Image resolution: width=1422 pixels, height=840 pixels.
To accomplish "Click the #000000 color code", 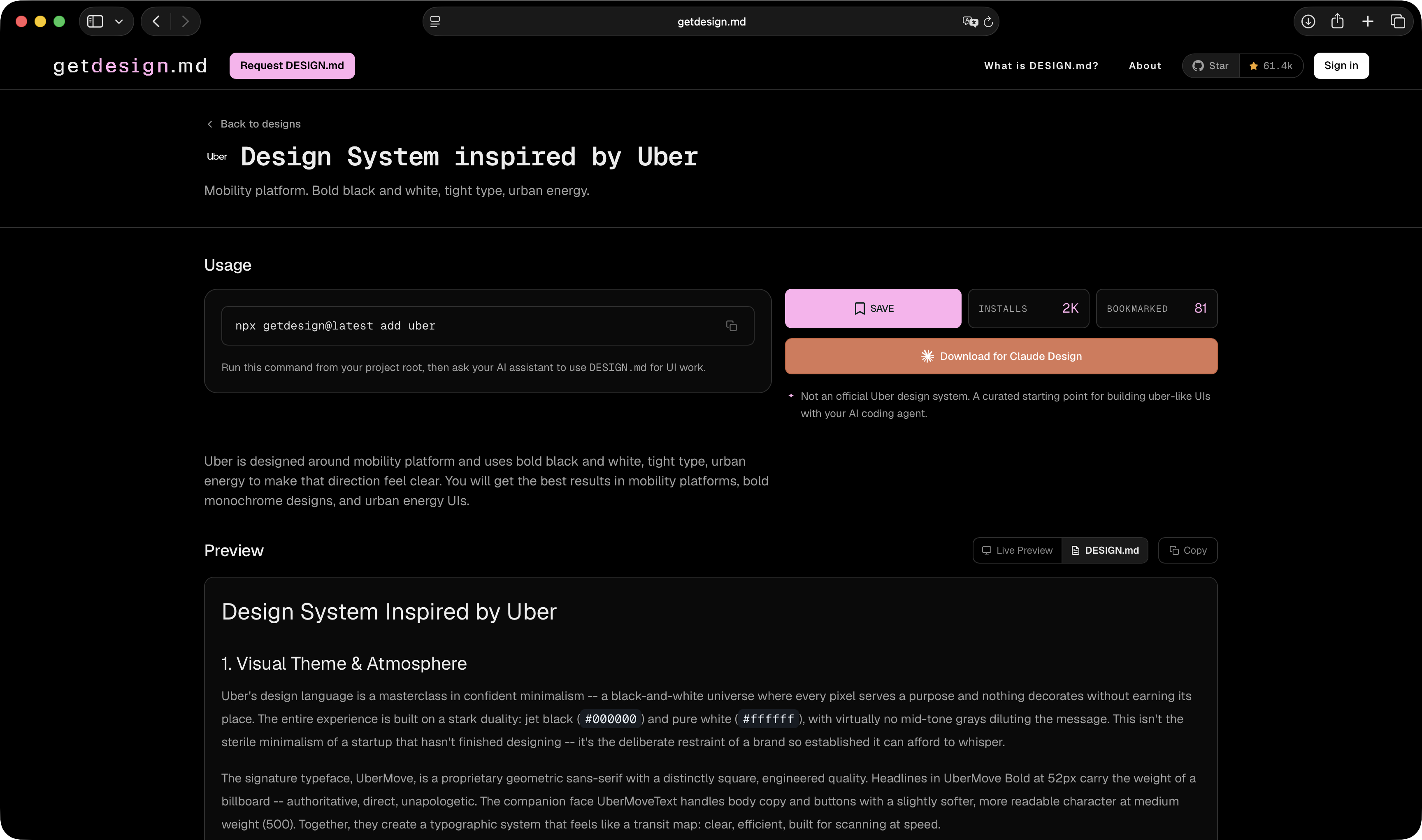I will (611, 719).
